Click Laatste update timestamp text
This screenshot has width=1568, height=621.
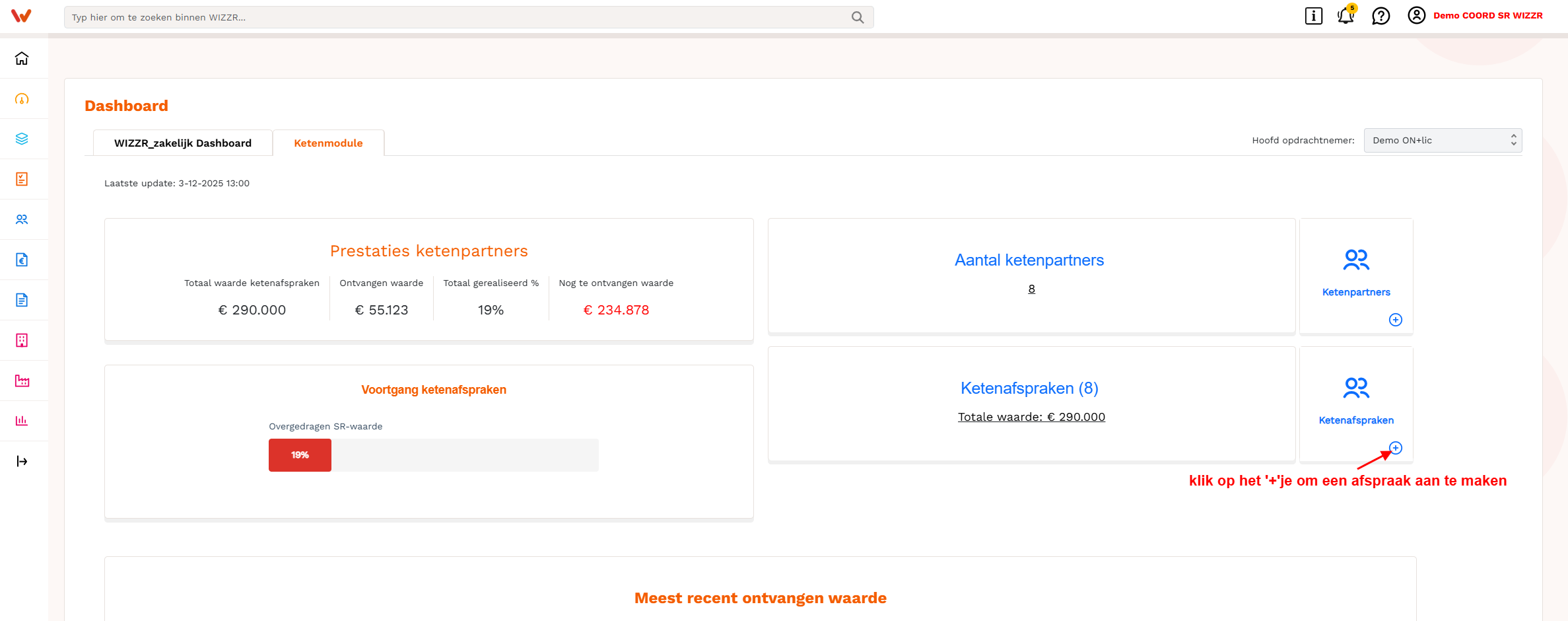(177, 183)
